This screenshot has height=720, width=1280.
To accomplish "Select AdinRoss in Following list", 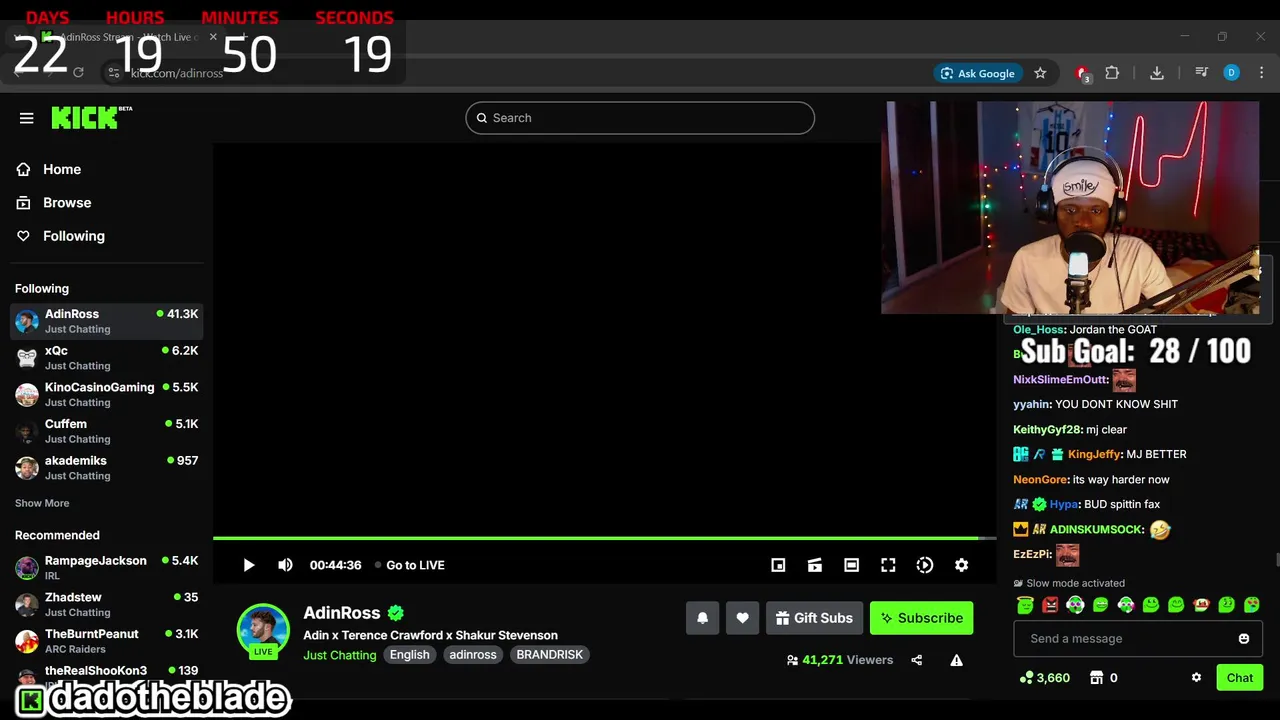I will [106, 321].
